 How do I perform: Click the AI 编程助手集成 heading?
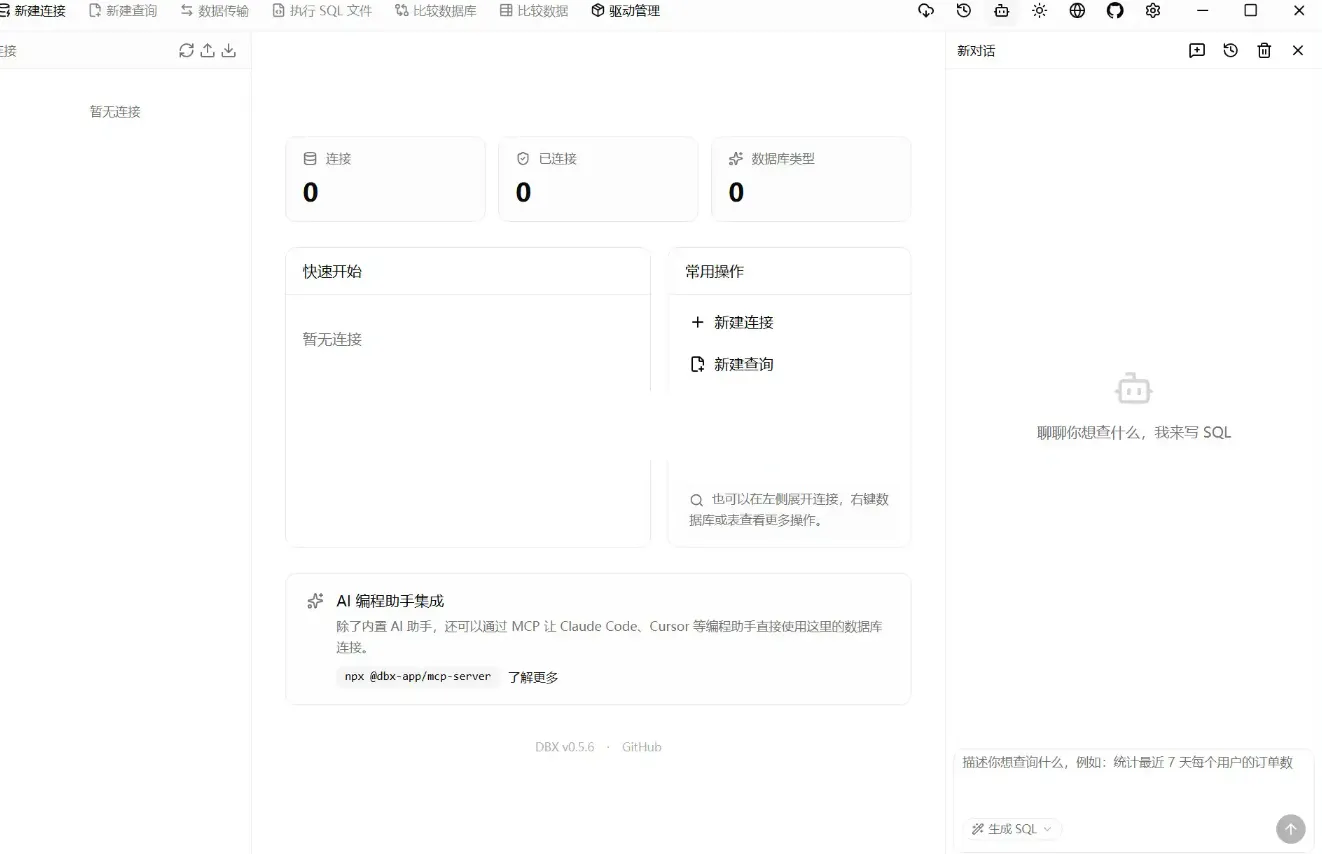pyautogui.click(x=390, y=601)
